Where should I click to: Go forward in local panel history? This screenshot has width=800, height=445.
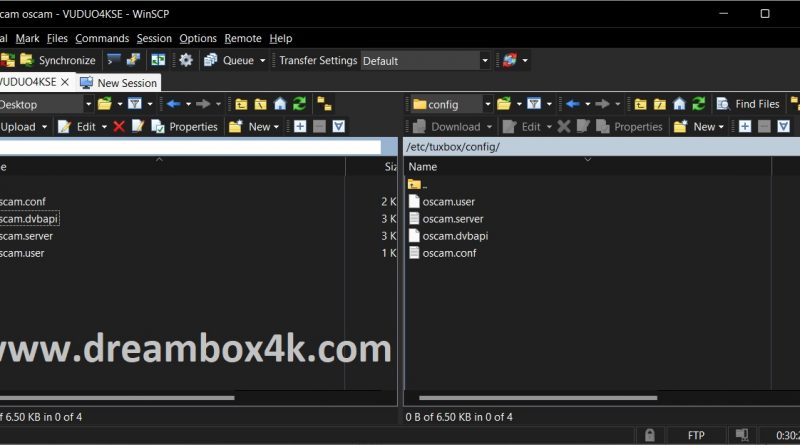click(203, 104)
